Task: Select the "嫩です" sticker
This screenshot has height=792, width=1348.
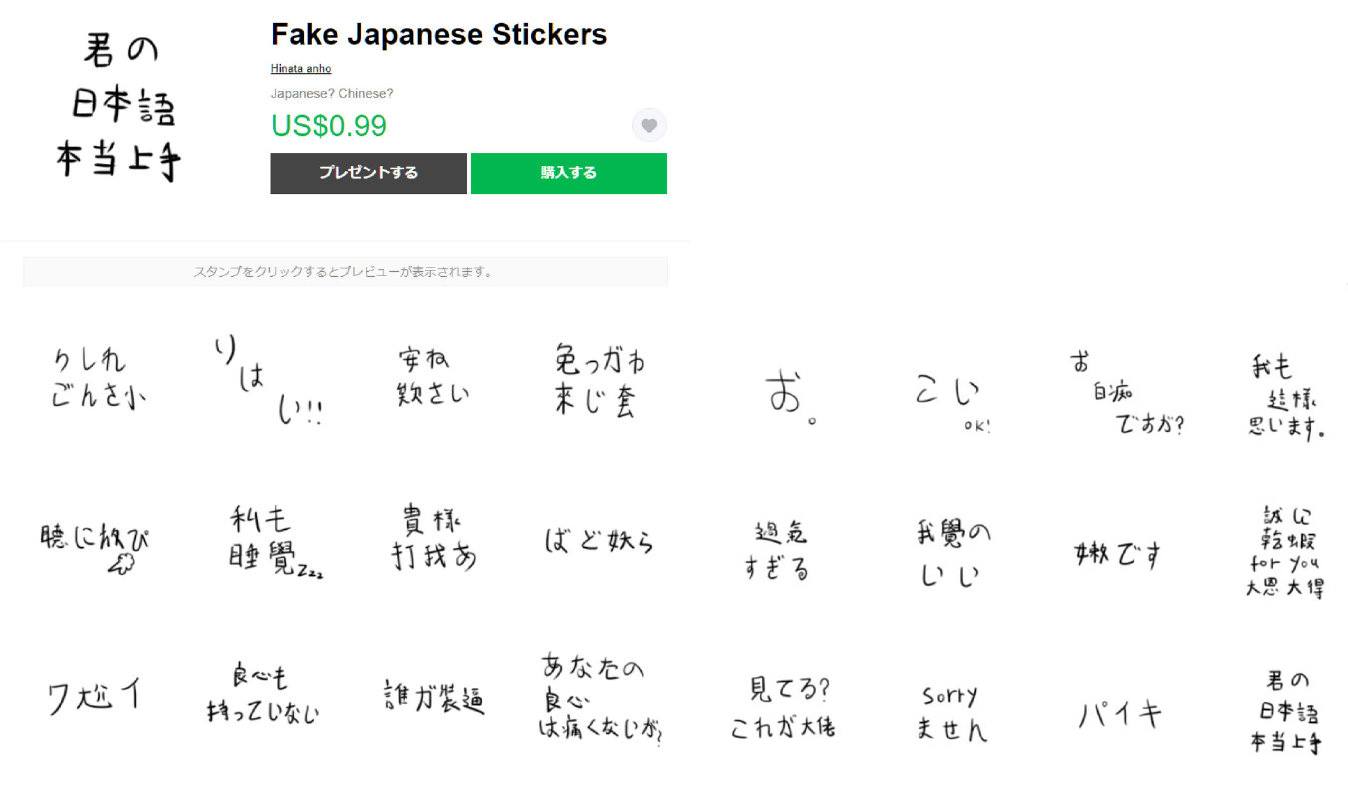Action: point(1117,553)
